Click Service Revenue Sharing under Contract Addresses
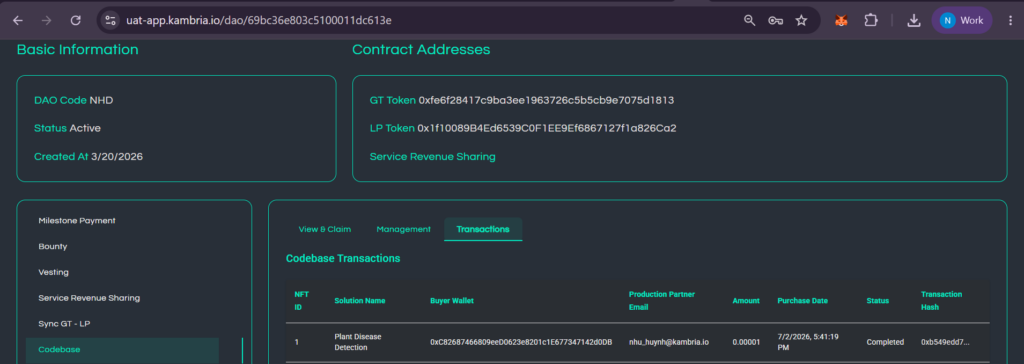This screenshot has width=1024, height=364. [432, 157]
